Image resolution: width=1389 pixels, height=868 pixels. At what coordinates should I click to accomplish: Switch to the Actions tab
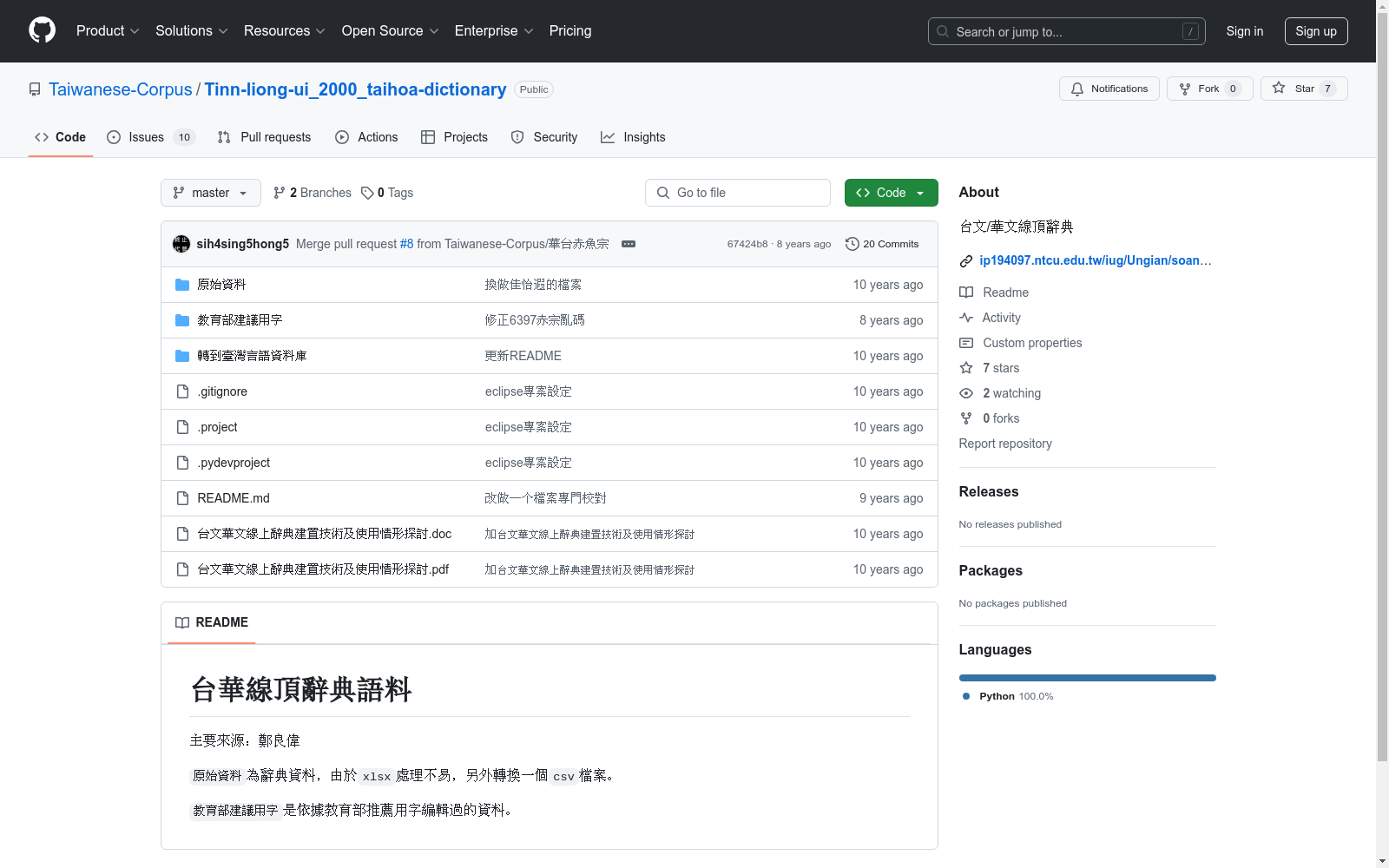(366, 137)
